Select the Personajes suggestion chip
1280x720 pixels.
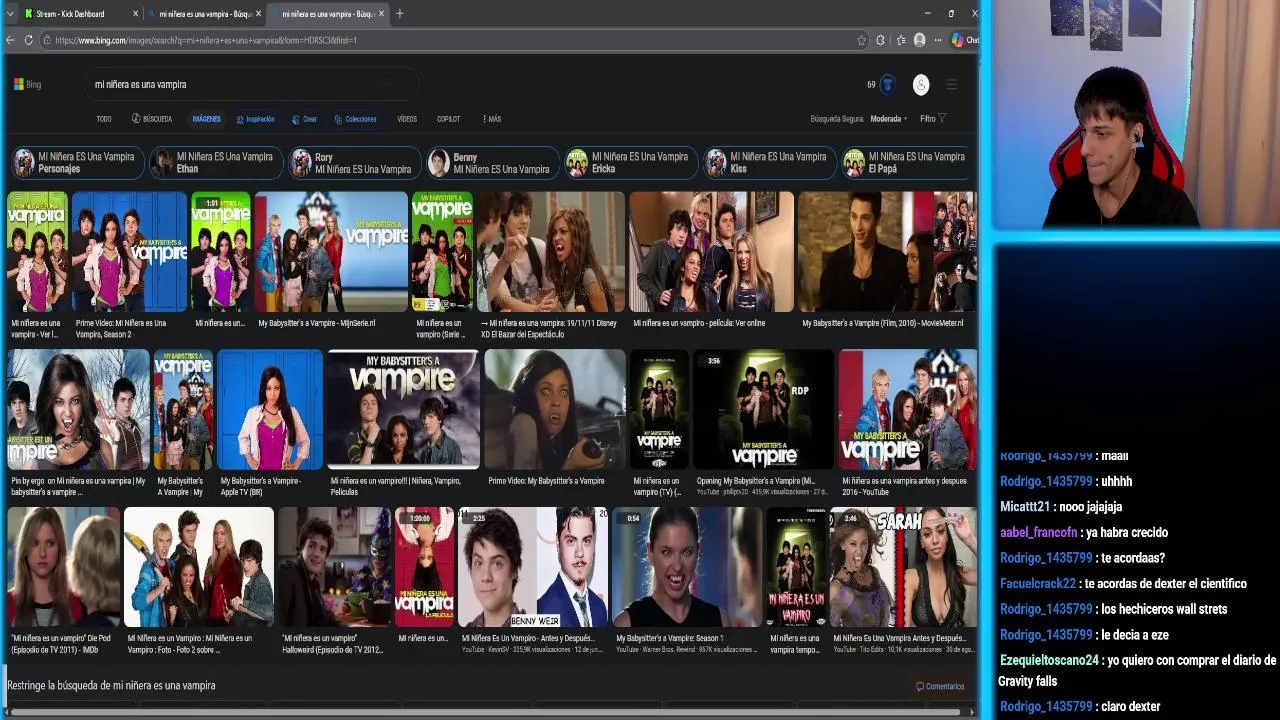coord(77,163)
